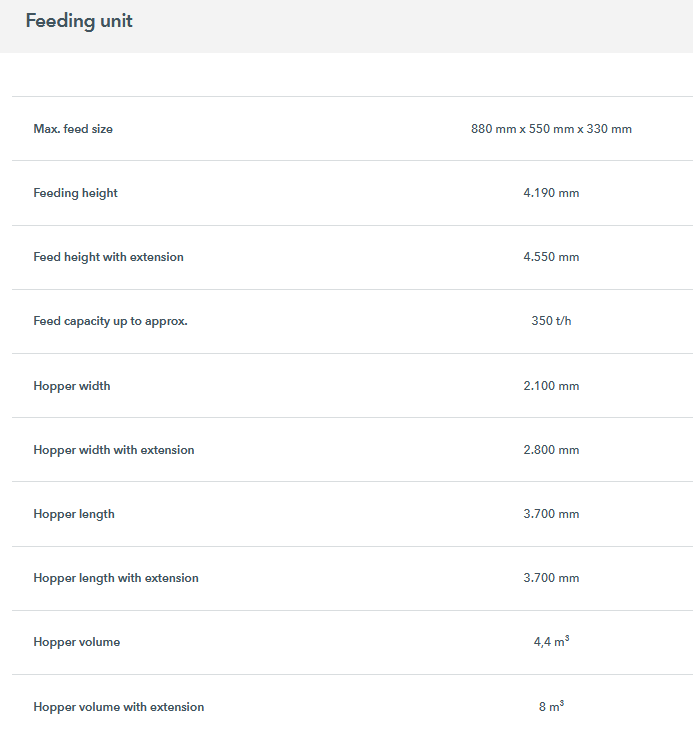693x730 pixels.
Task: Click the 2.800 mm value
Action: (x=551, y=450)
